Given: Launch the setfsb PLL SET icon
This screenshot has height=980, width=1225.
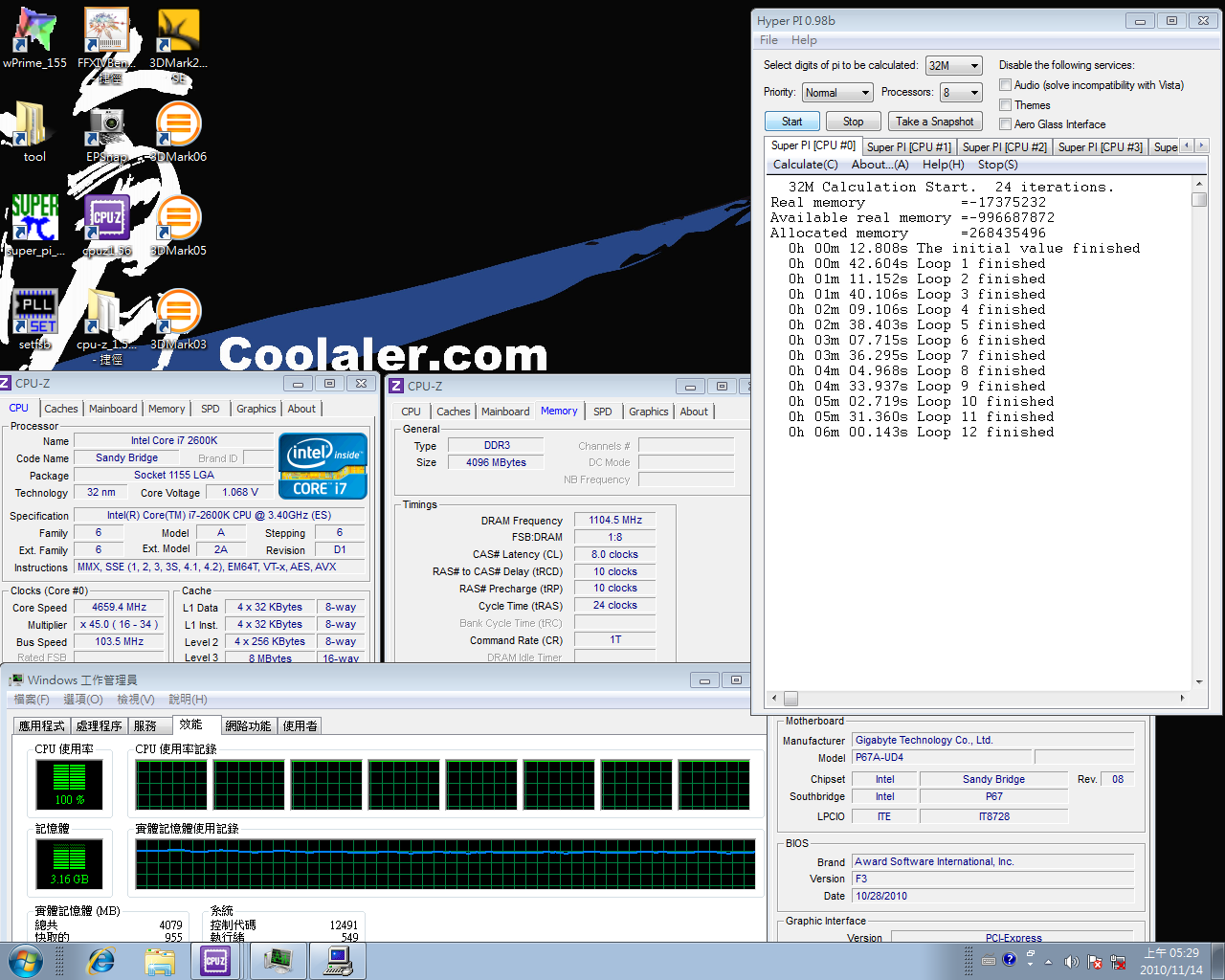Looking at the screenshot, I should (x=34, y=320).
